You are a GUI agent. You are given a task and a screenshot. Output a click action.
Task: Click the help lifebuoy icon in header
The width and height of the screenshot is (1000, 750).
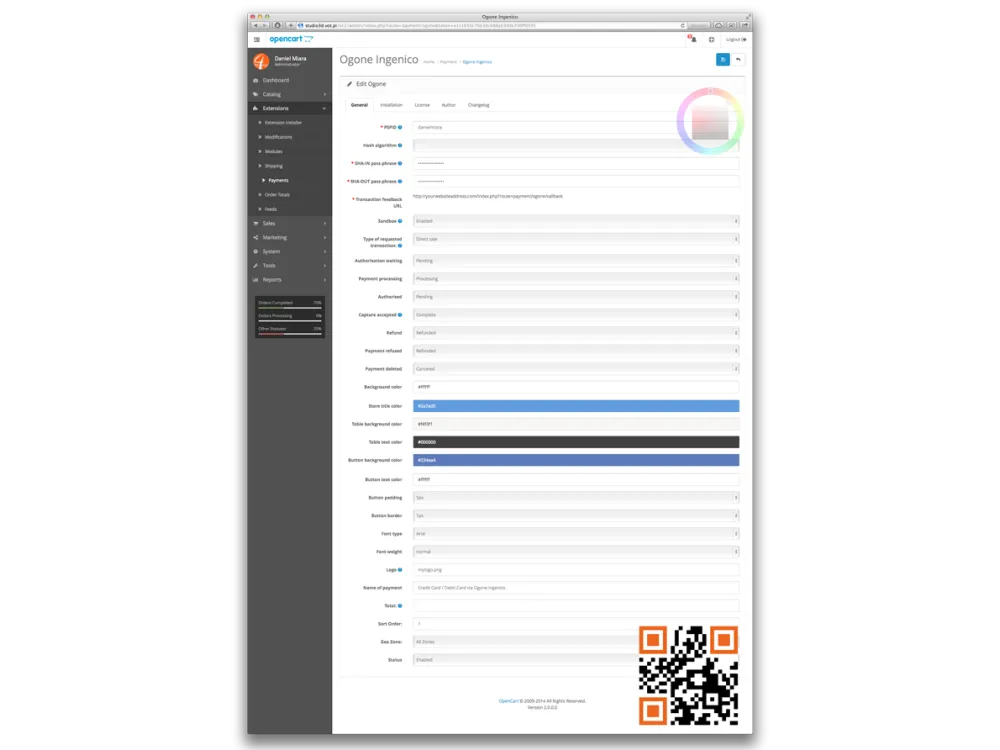pos(711,39)
